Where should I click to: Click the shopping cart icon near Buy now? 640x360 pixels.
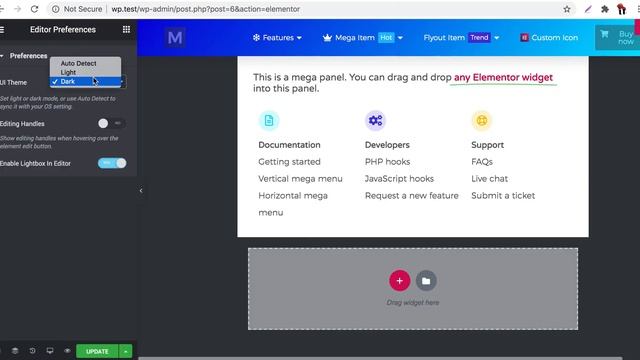tap(604, 34)
